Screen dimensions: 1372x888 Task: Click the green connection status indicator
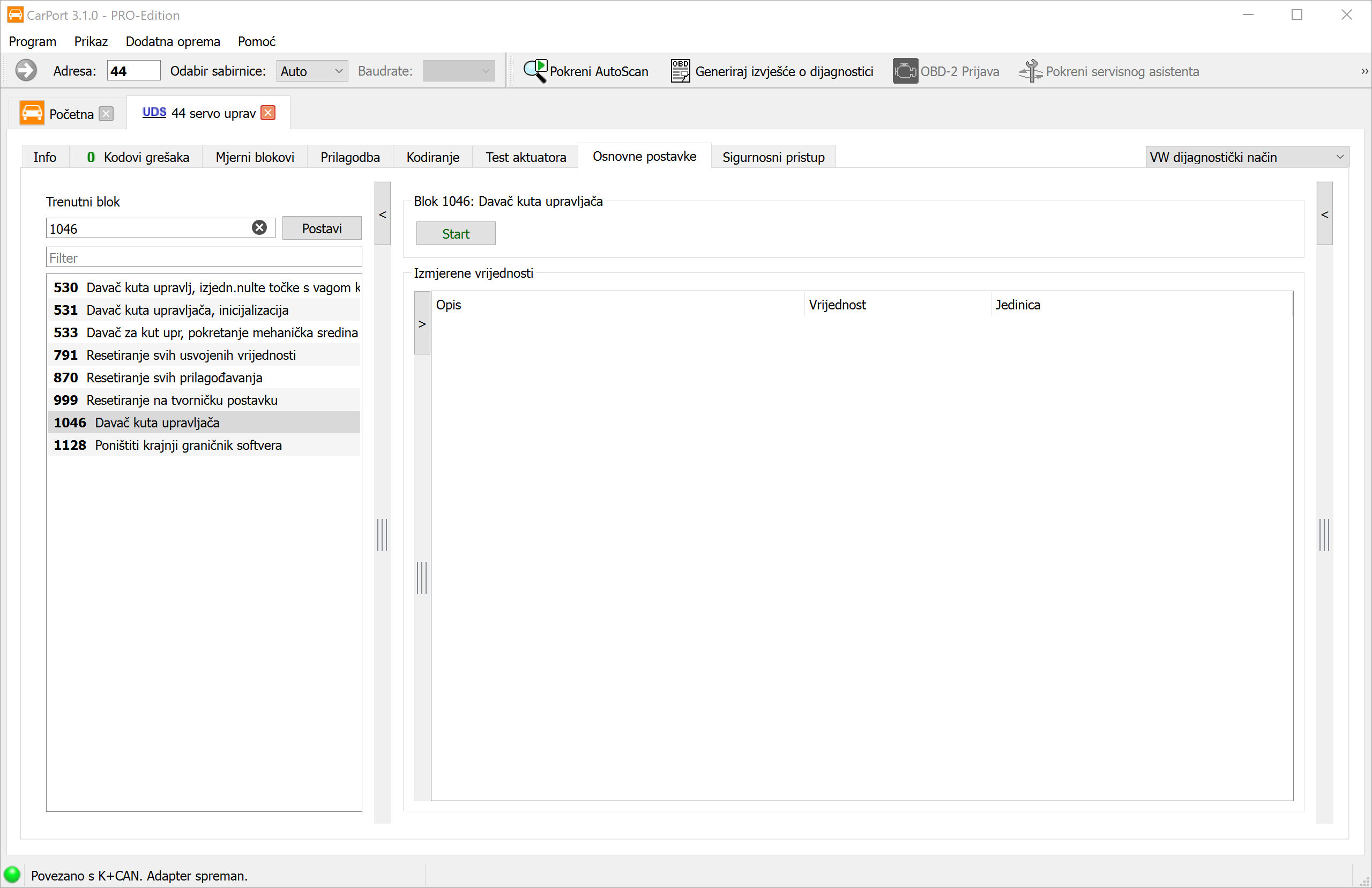click(x=12, y=875)
